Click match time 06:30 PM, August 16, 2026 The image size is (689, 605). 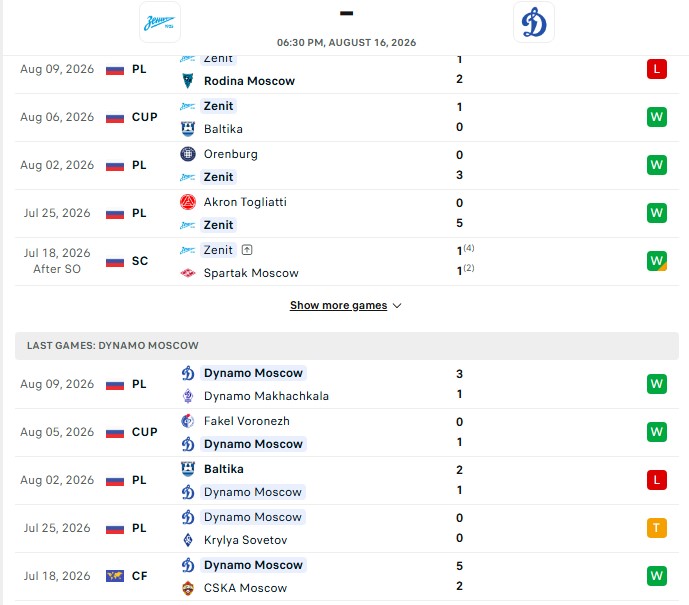pyautogui.click(x=346, y=43)
